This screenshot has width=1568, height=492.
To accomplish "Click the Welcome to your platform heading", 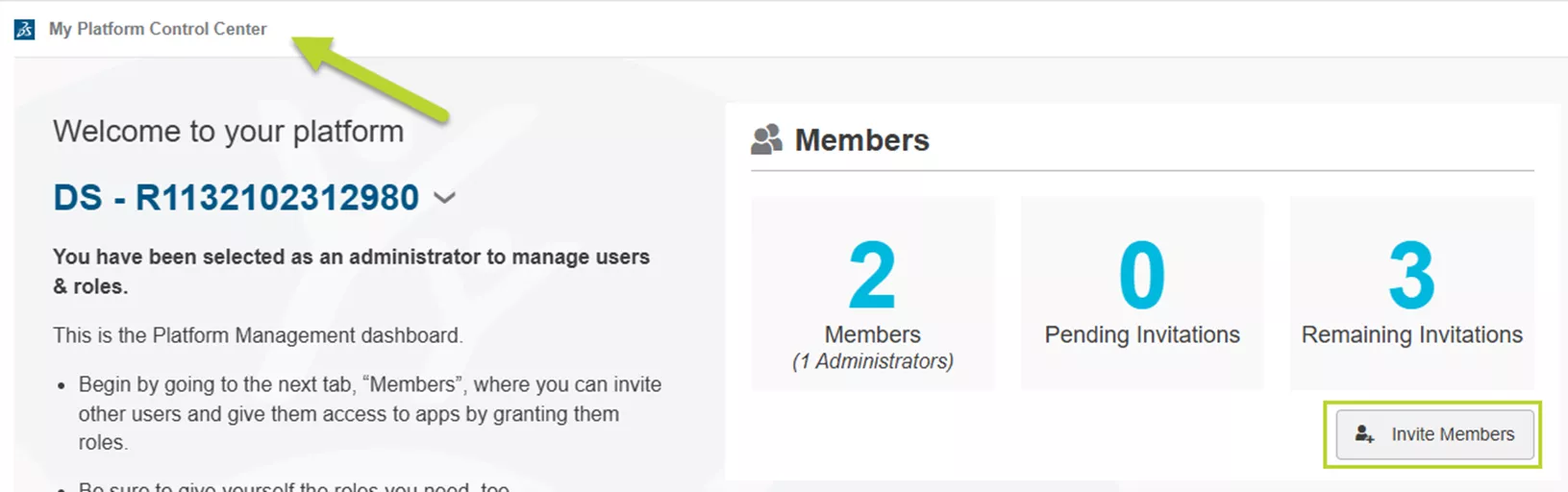I will tap(228, 131).
